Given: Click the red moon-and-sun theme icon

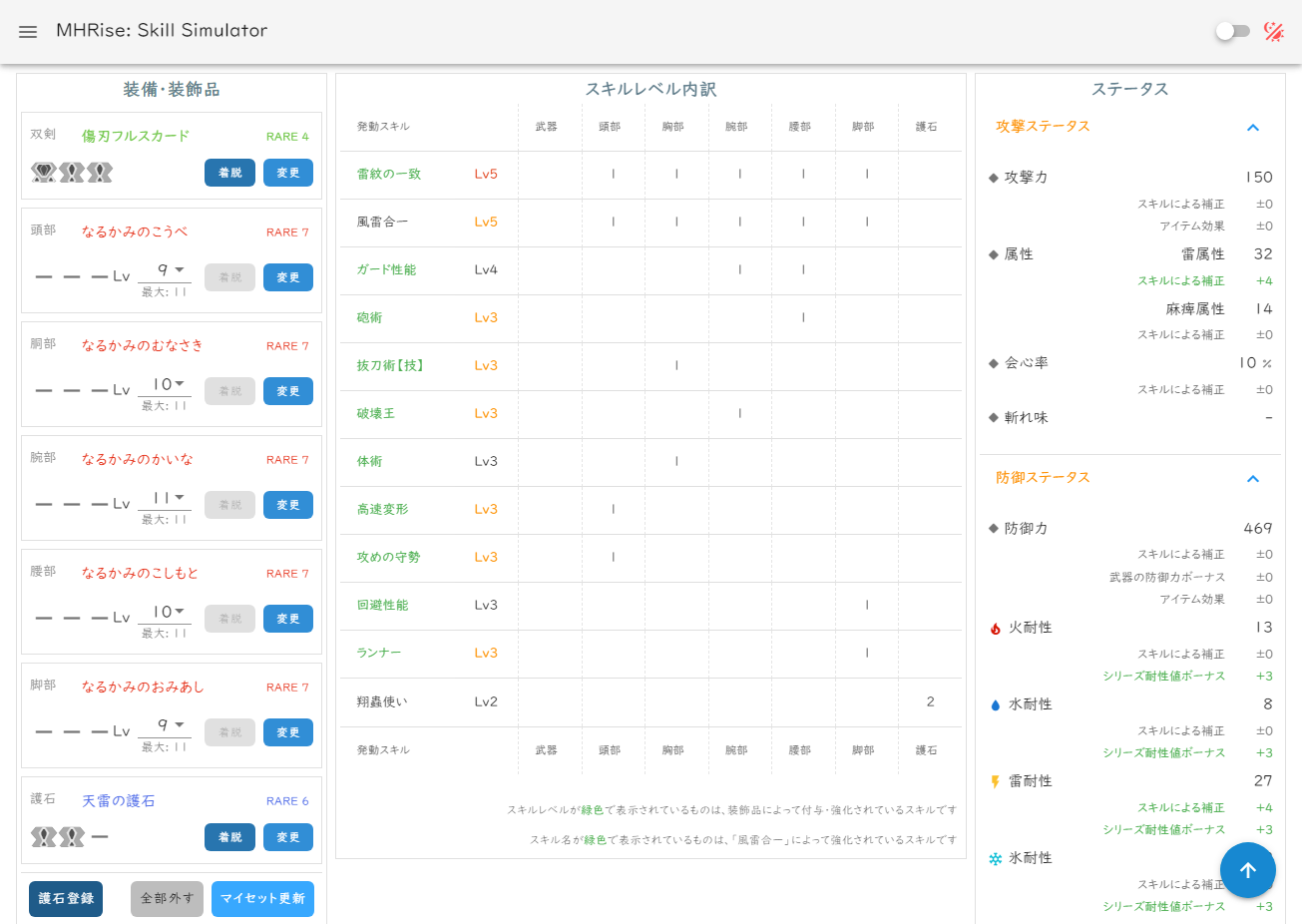Looking at the screenshot, I should pos(1274,31).
